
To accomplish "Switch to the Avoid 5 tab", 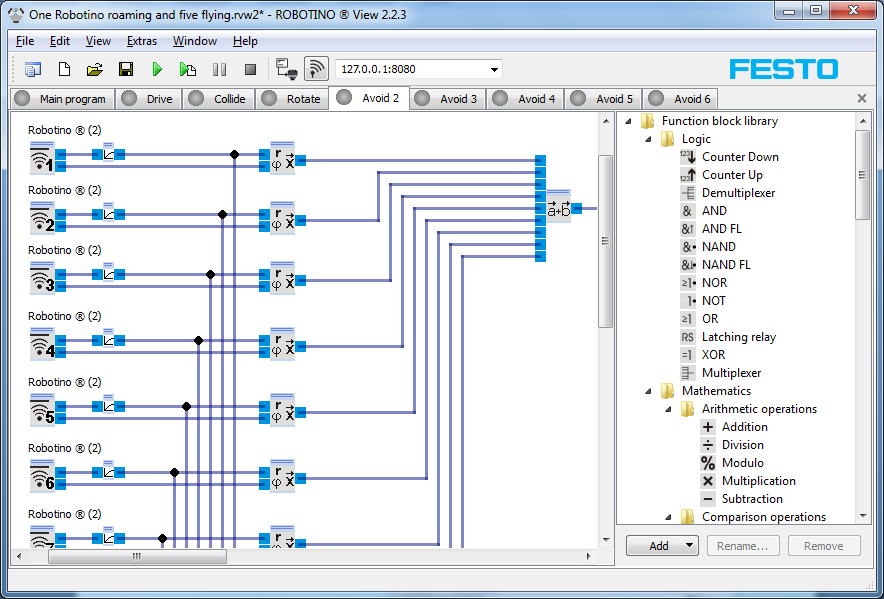I will coord(603,99).
